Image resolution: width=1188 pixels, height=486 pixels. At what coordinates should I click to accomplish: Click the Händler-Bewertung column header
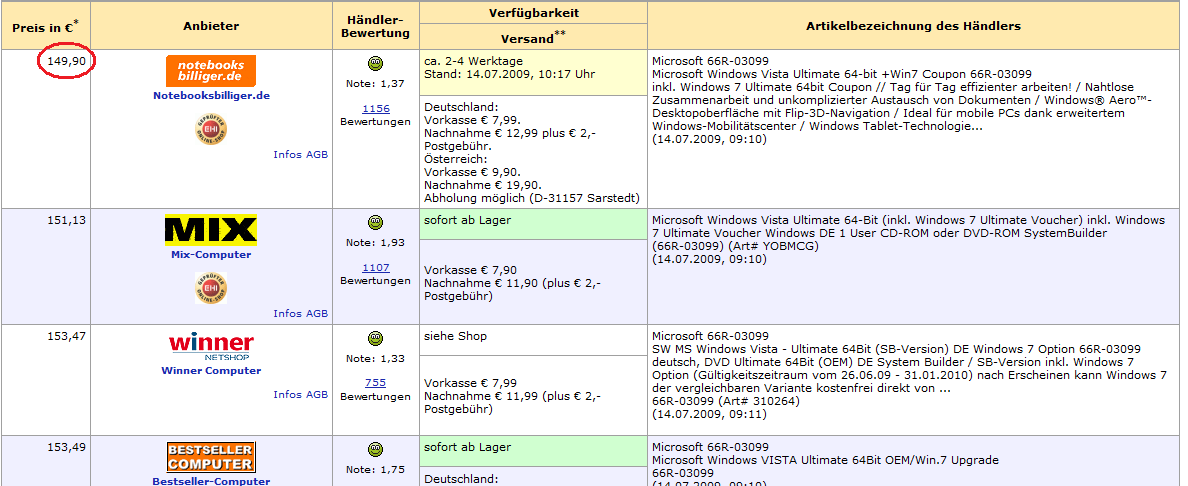[376, 26]
